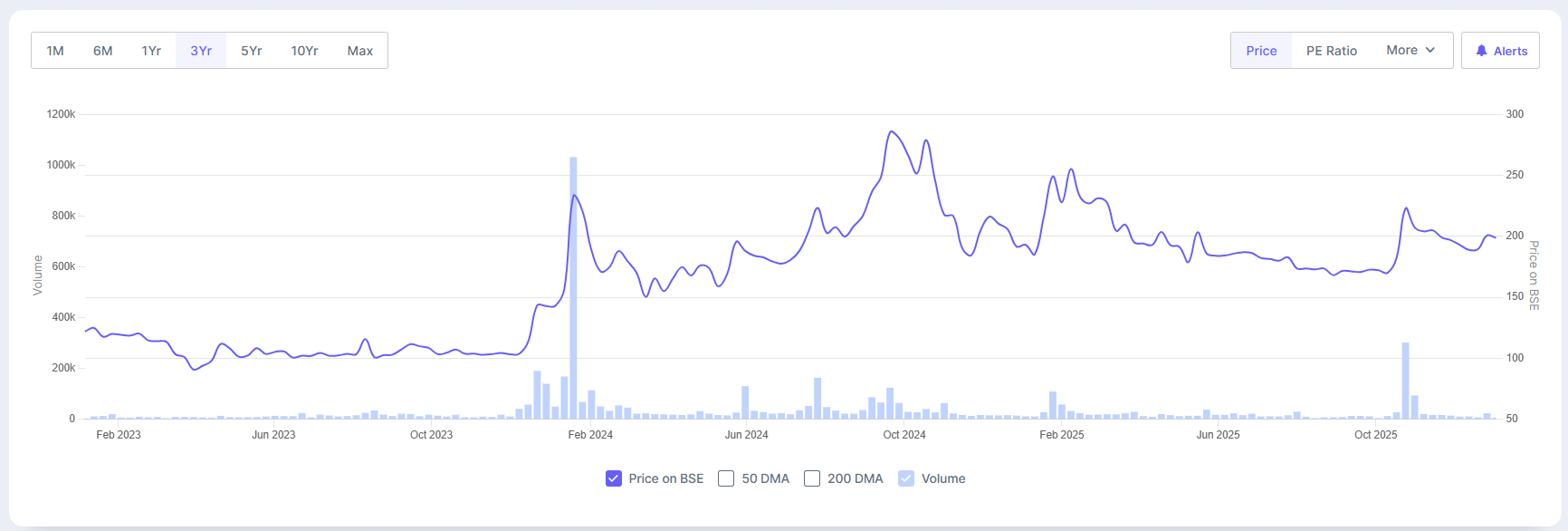1568x531 pixels.
Task: Enable the 50 DMA checkbox
Action: click(x=726, y=478)
